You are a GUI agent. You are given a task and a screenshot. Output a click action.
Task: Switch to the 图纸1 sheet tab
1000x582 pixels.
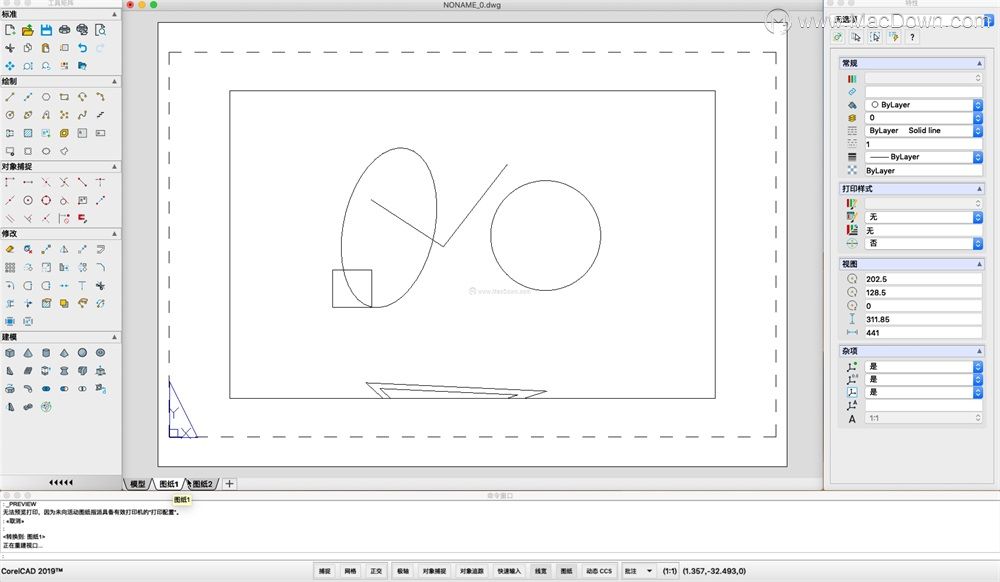[x=169, y=484]
